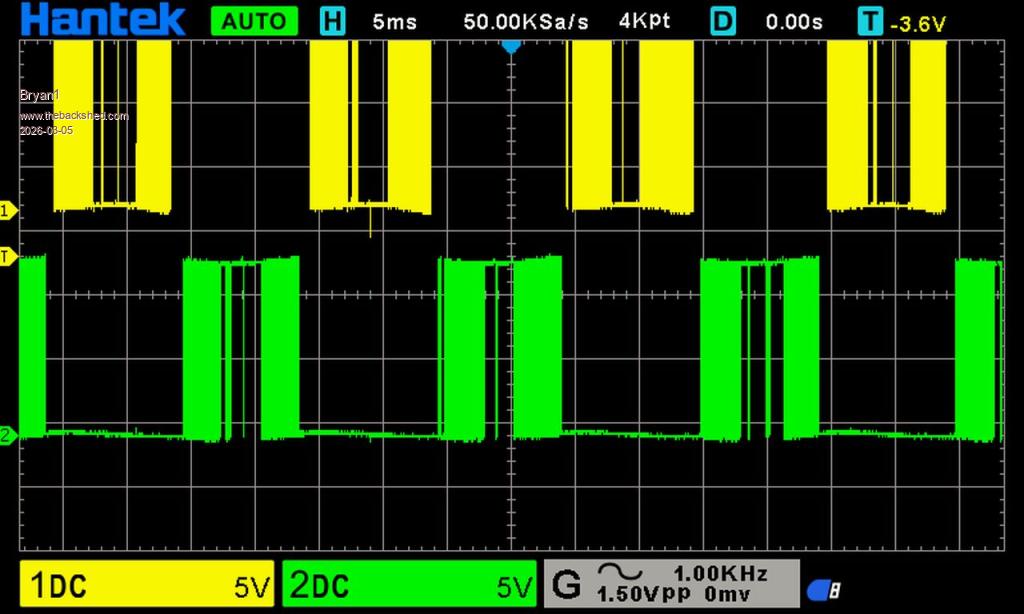Viewport: 1024px width, 614px height.
Task: Click the -3.6V trigger level value
Action: [917, 23]
